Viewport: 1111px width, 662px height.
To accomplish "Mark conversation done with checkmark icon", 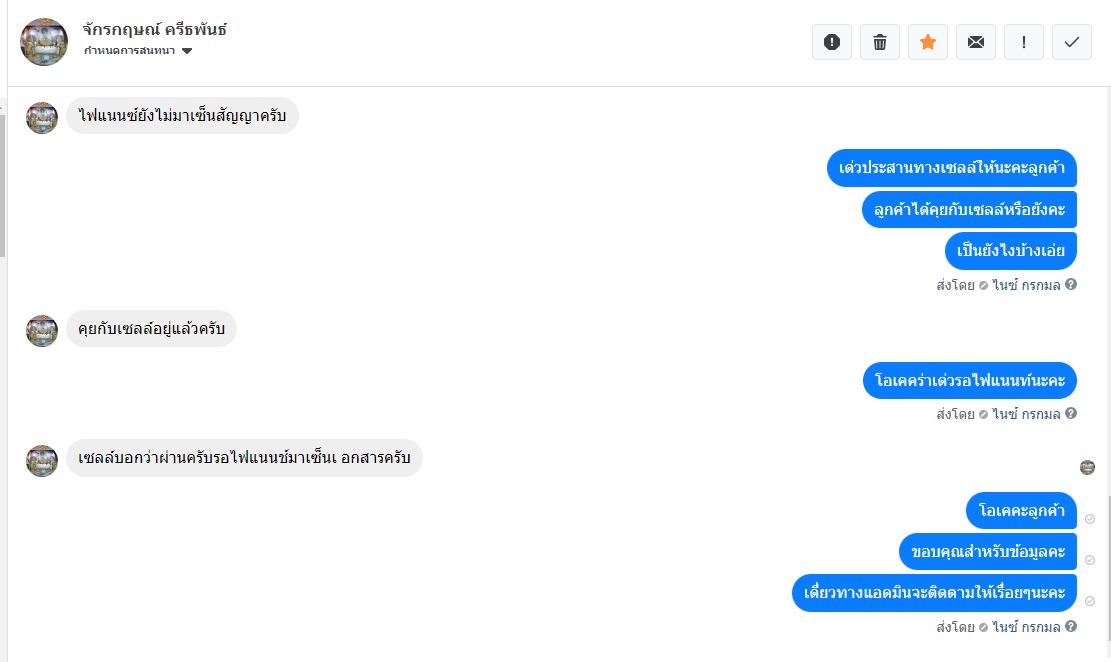I will (x=1072, y=42).
